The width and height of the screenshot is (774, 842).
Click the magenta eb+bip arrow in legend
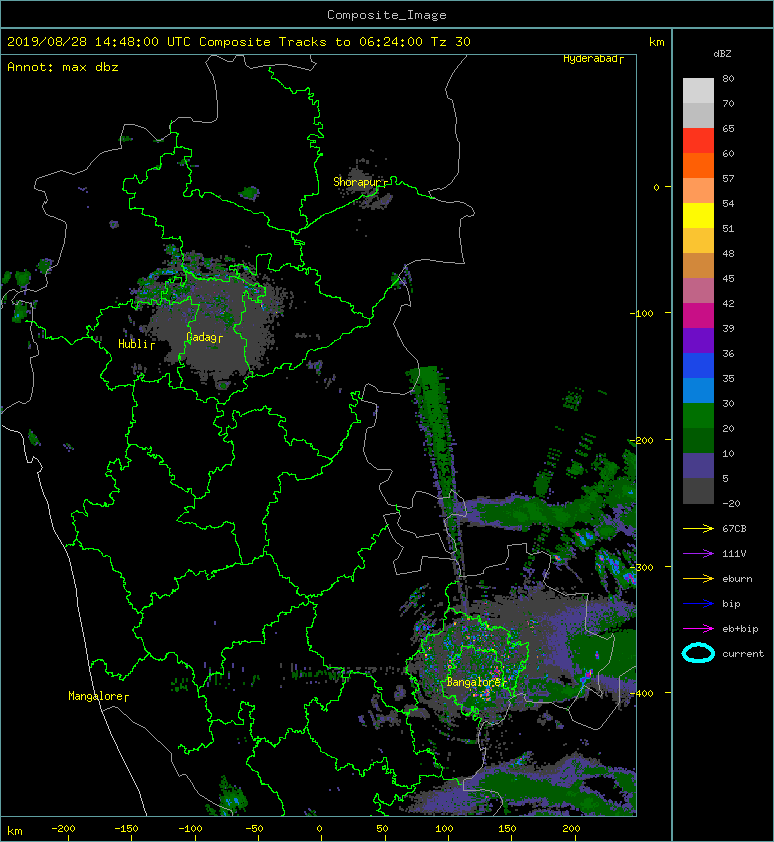coord(698,629)
